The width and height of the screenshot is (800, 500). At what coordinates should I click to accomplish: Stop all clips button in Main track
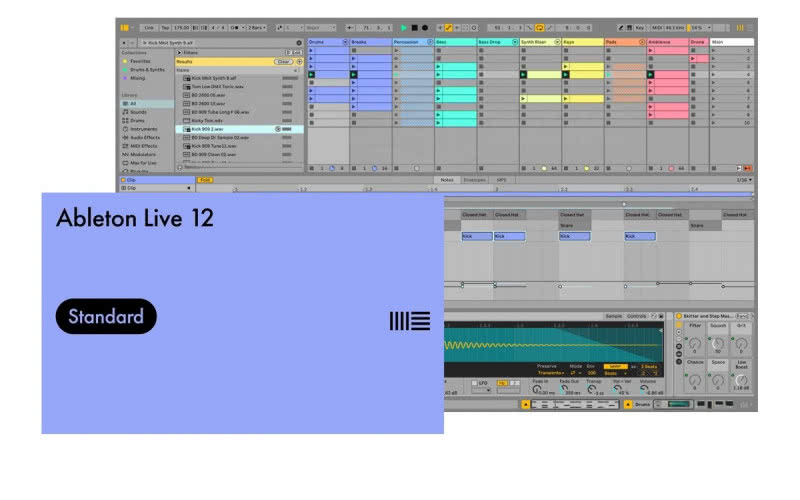pyautogui.click(x=714, y=168)
